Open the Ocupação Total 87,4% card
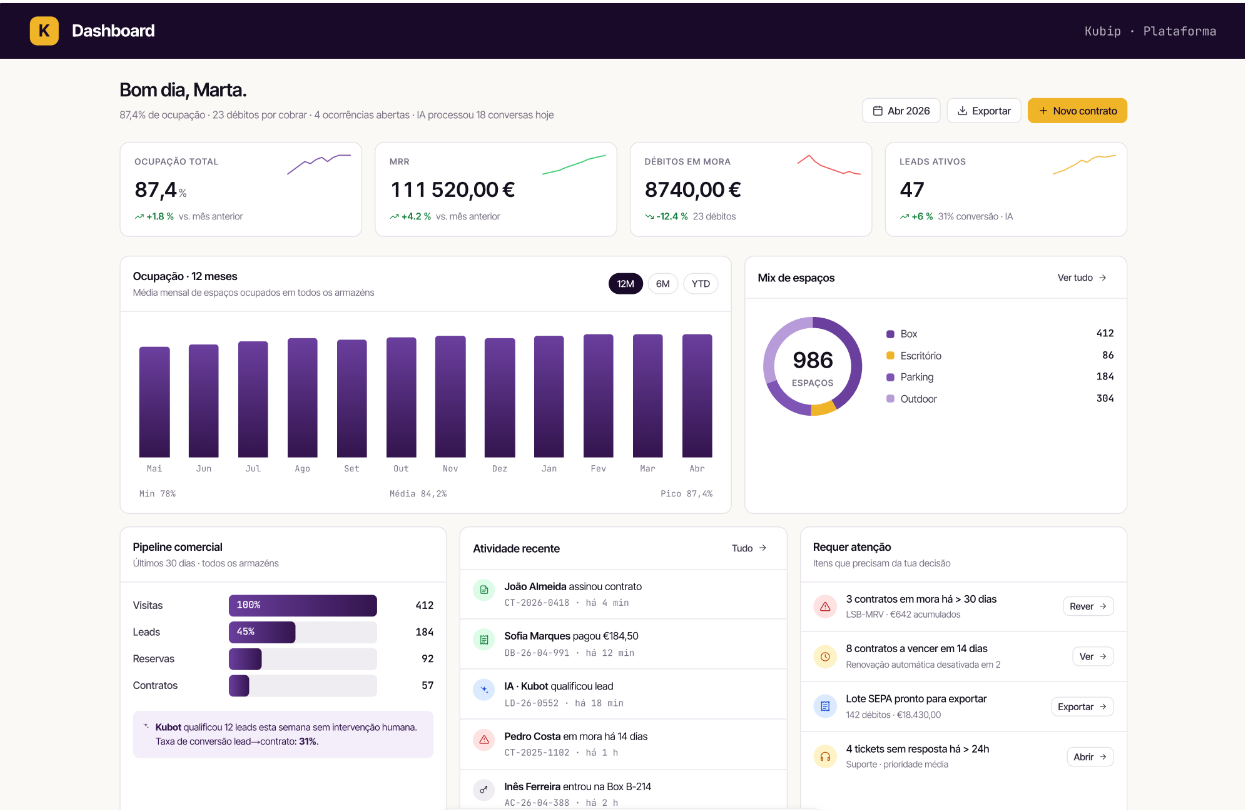The height and width of the screenshot is (810, 1245). coord(241,189)
